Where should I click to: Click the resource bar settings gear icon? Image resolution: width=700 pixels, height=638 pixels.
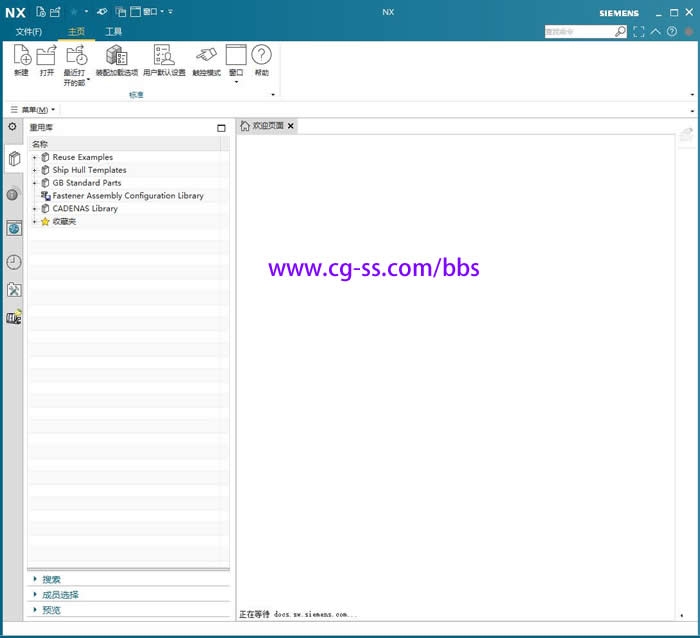[x=12, y=127]
